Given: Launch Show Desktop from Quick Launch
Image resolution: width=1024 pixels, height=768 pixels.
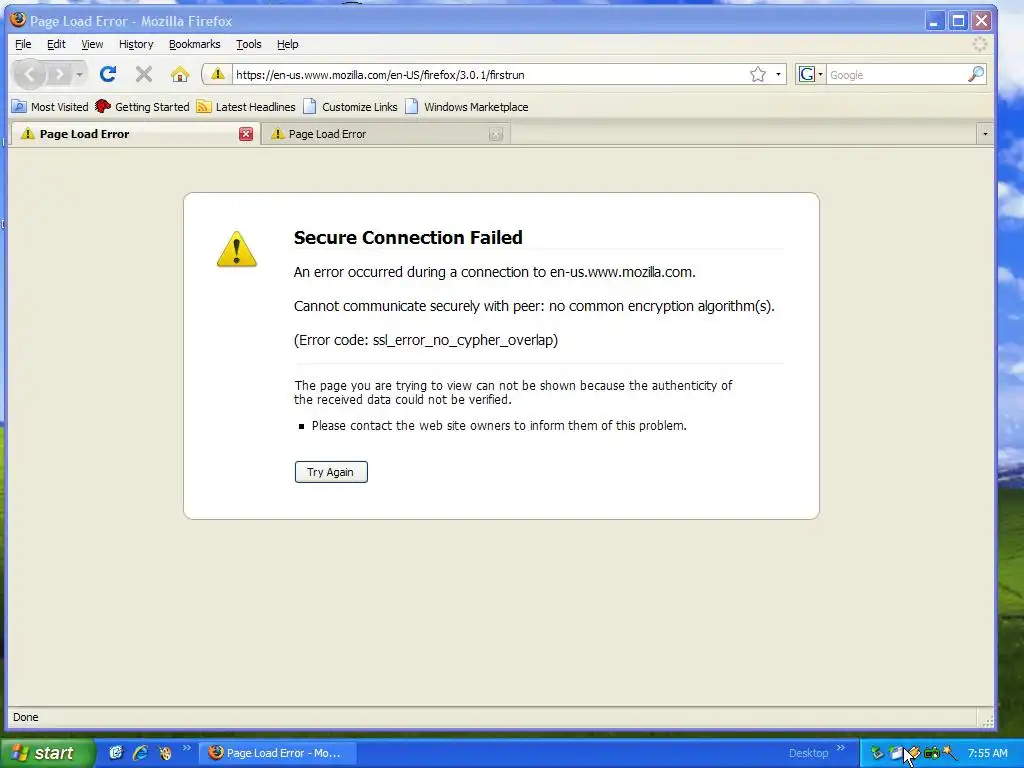Looking at the screenshot, I should 116,753.
